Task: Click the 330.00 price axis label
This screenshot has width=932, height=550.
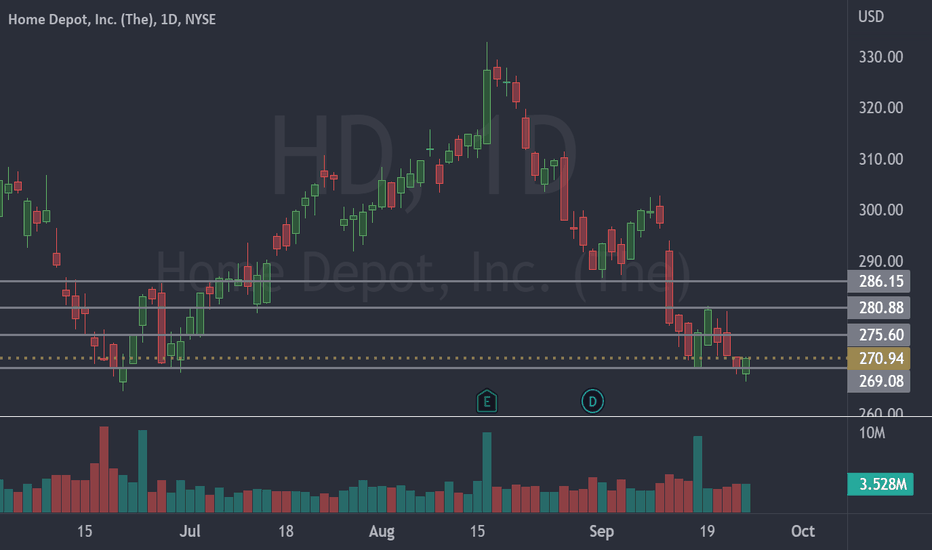Action: coord(881,57)
